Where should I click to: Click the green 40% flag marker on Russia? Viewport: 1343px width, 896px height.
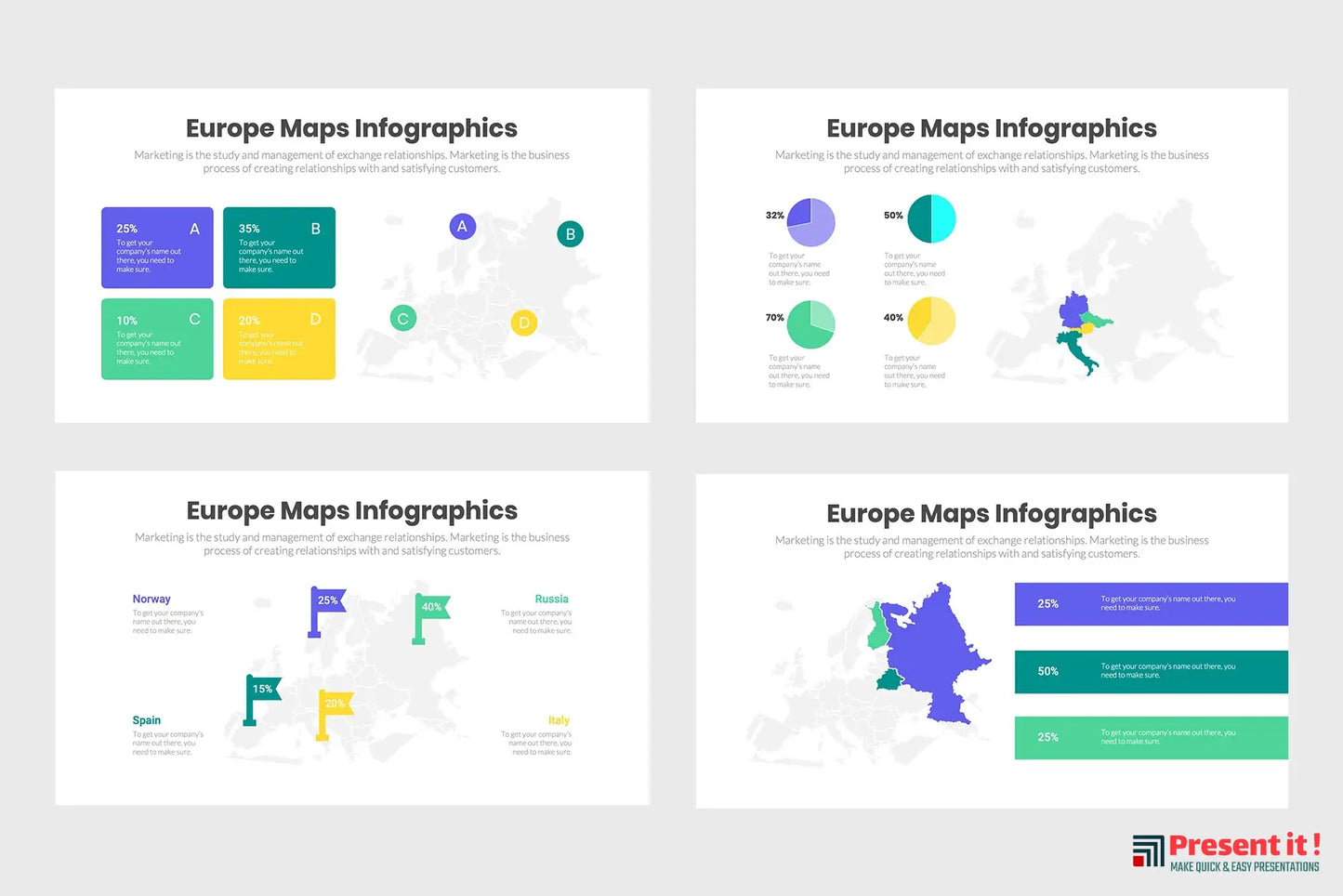click(430, 606)
